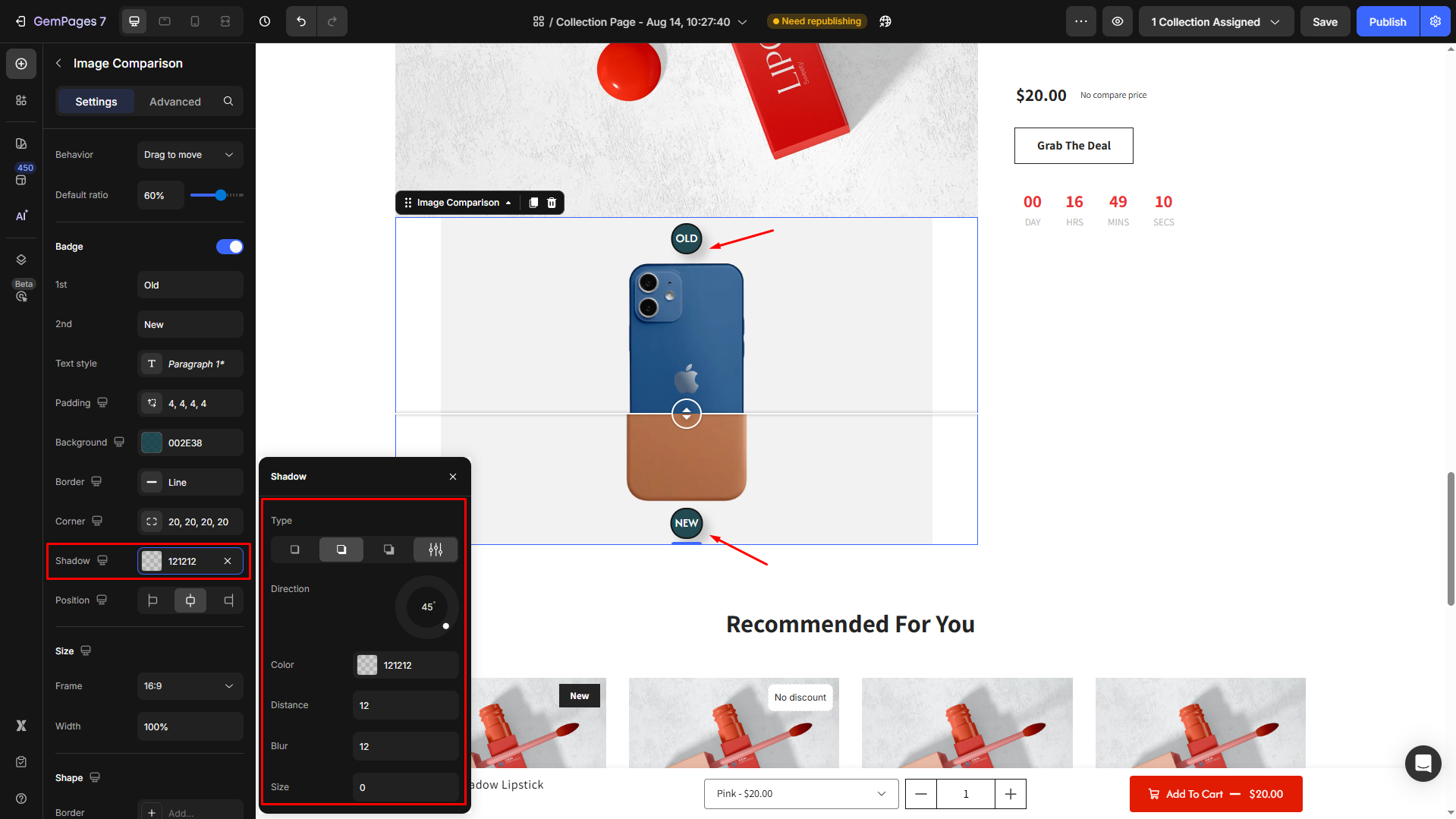Open the Border Line style selector
The width and height of the screenshot is (1456, 819).
pos(190,482)
